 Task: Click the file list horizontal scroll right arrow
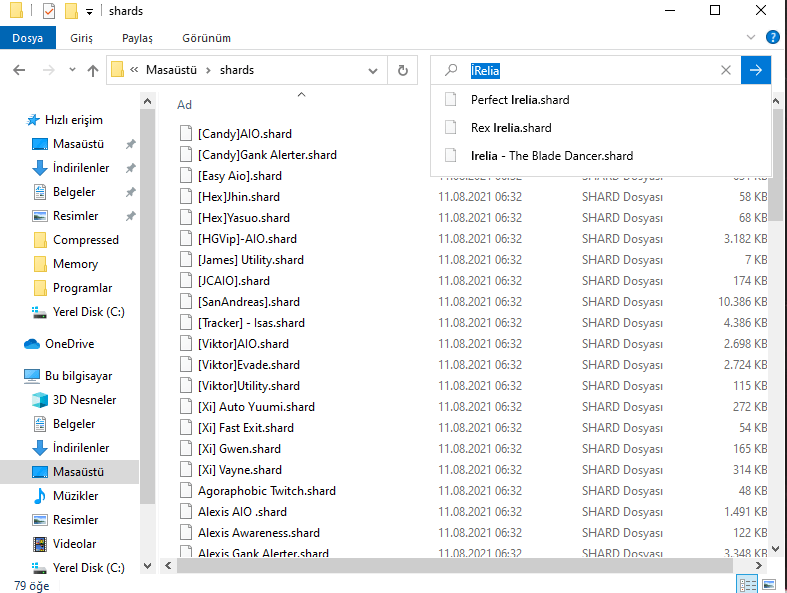coord(758,566)
